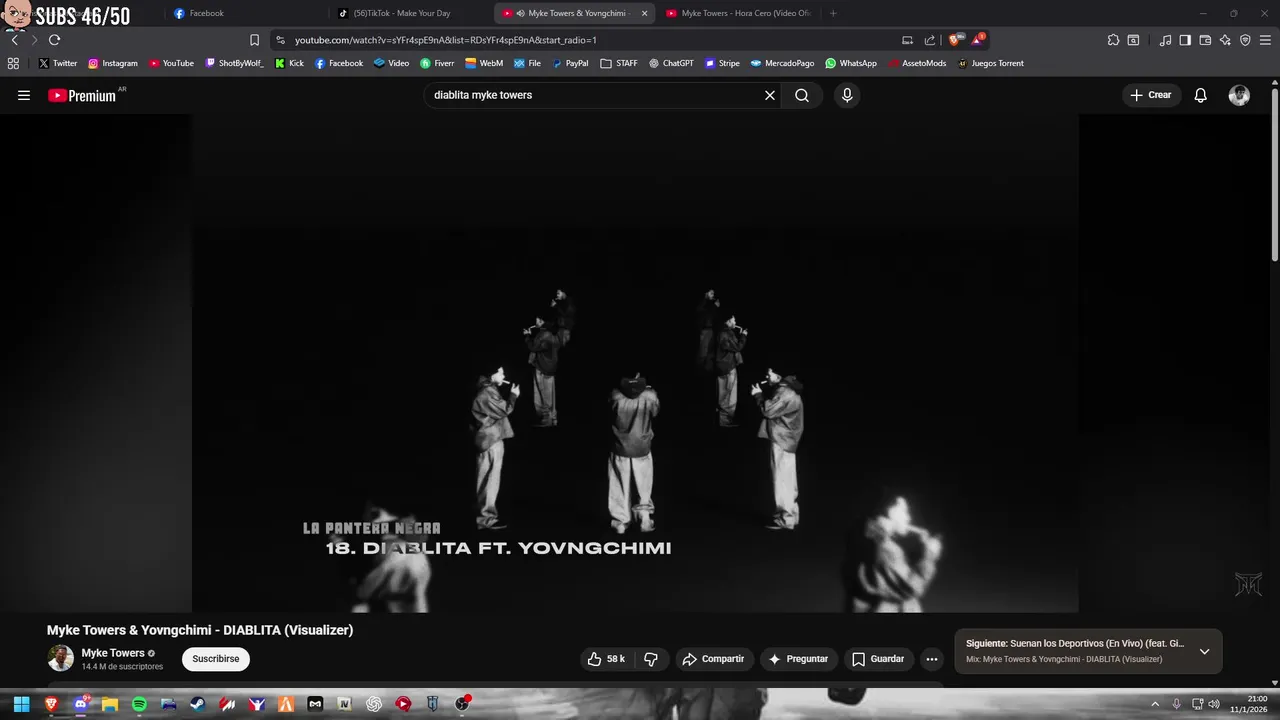Open the Brave VPN shield icon
1280x720 pixels.
coord(1245,40)
